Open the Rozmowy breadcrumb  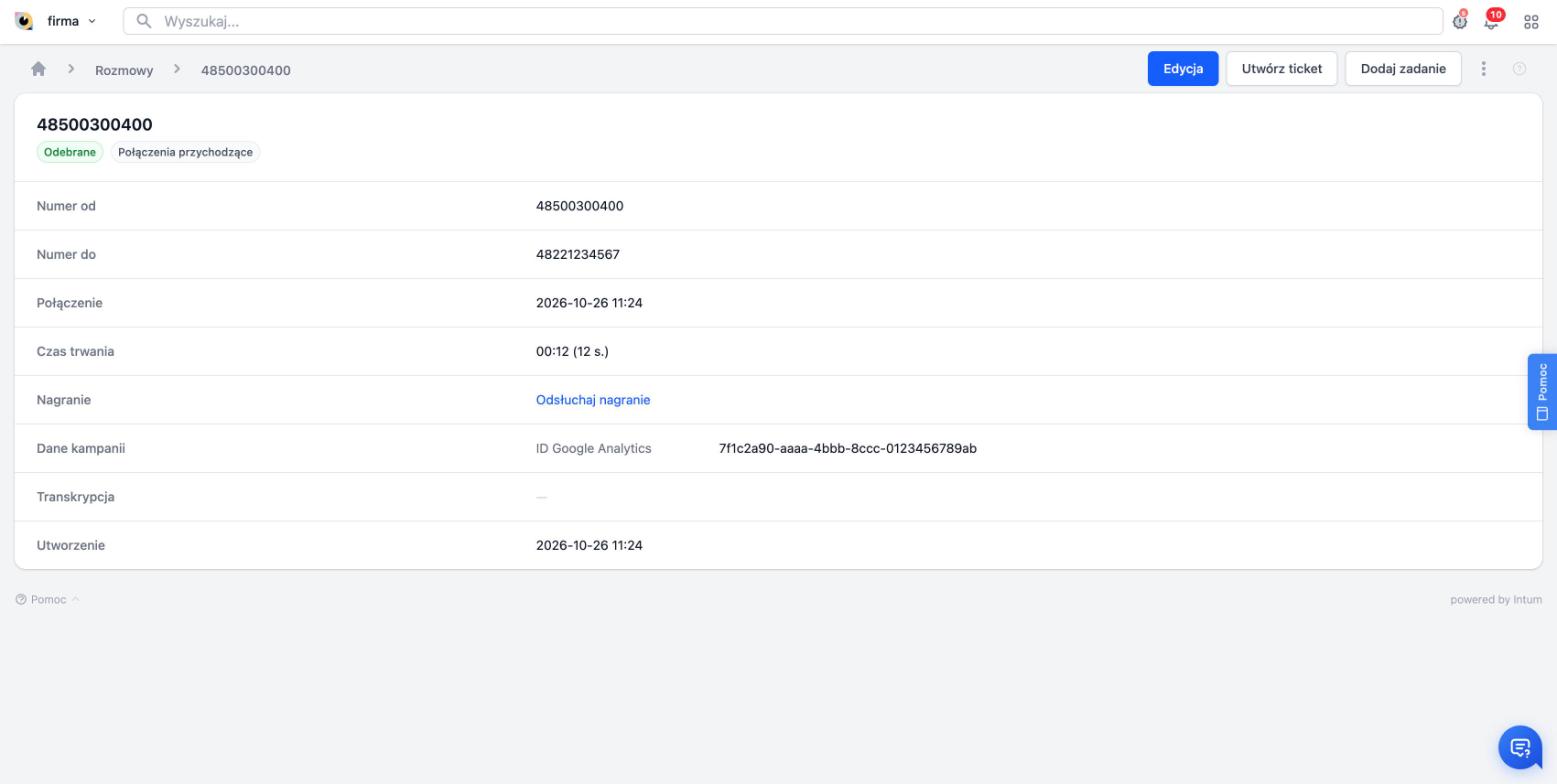pyautogui.click(x=124, y=70)
